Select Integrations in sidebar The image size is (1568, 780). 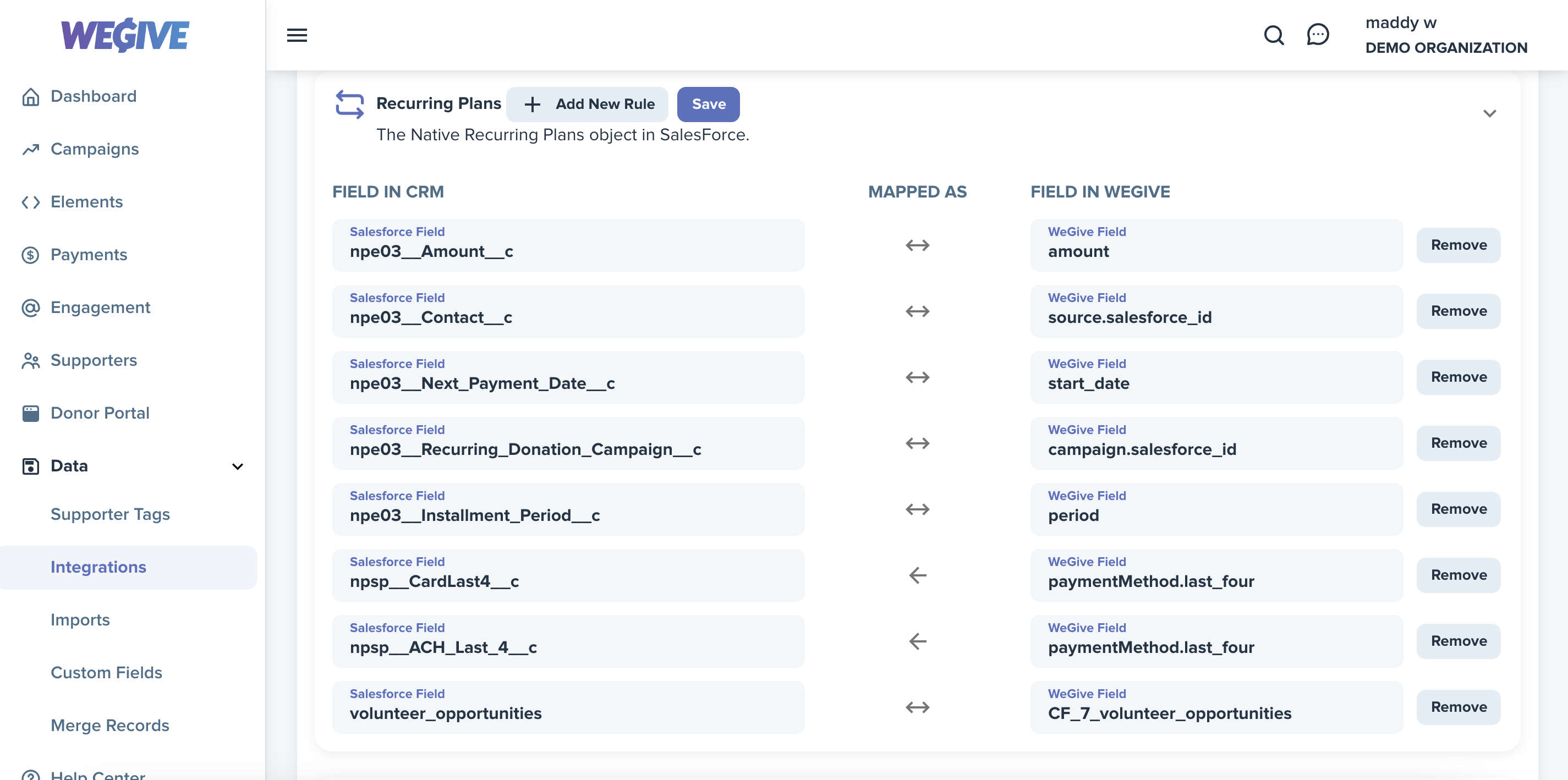click(128, 568)
